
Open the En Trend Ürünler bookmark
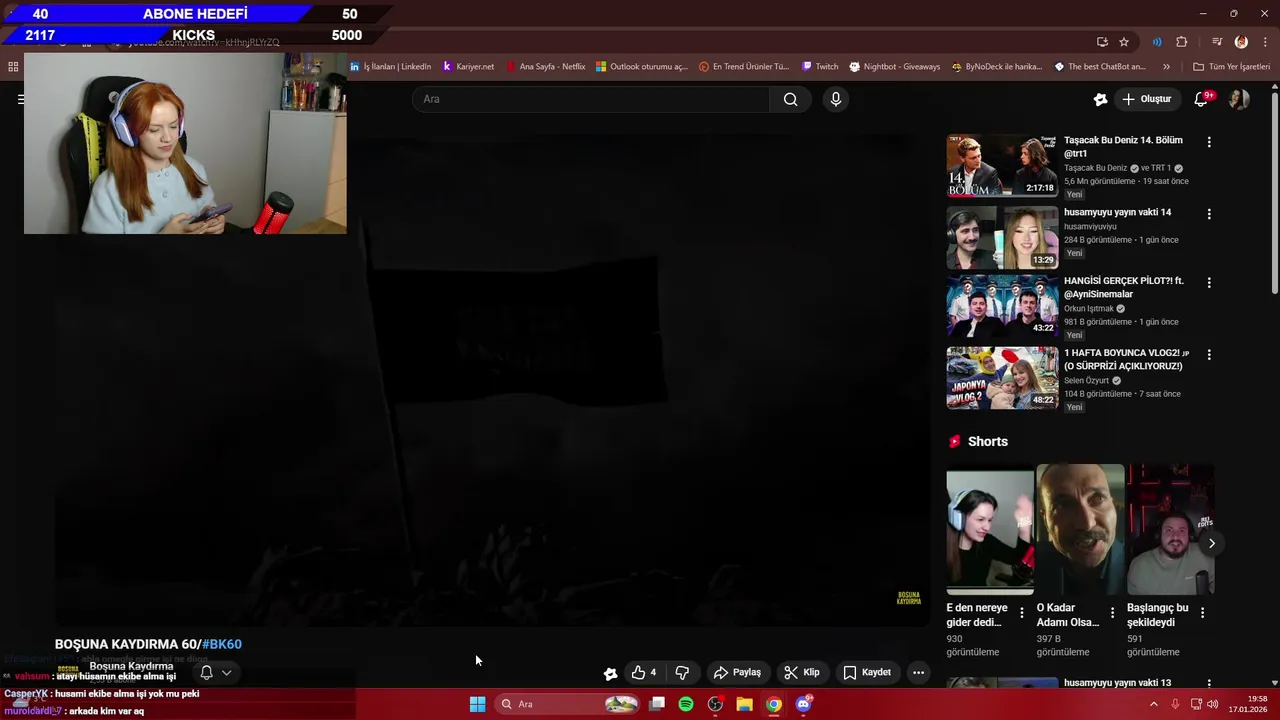pyautogui.click(x=744, y=67)
